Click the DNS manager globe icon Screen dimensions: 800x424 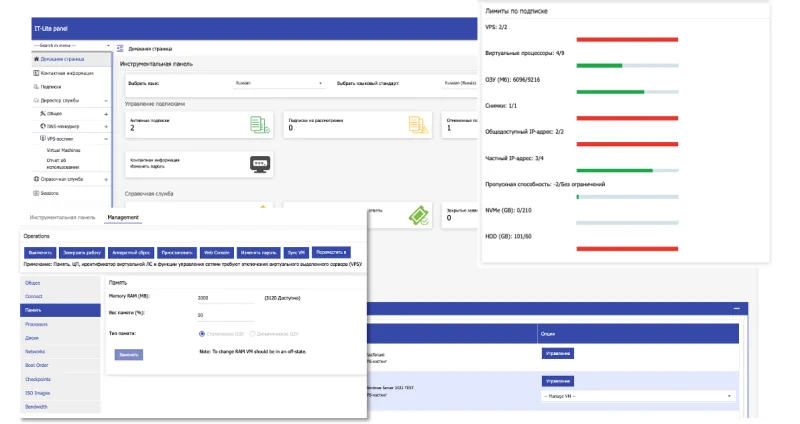point(43,126)
